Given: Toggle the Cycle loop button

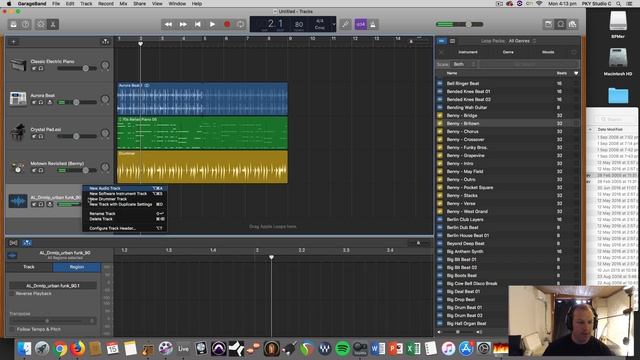Looking at the screenshot, I should tap(240, 24).
